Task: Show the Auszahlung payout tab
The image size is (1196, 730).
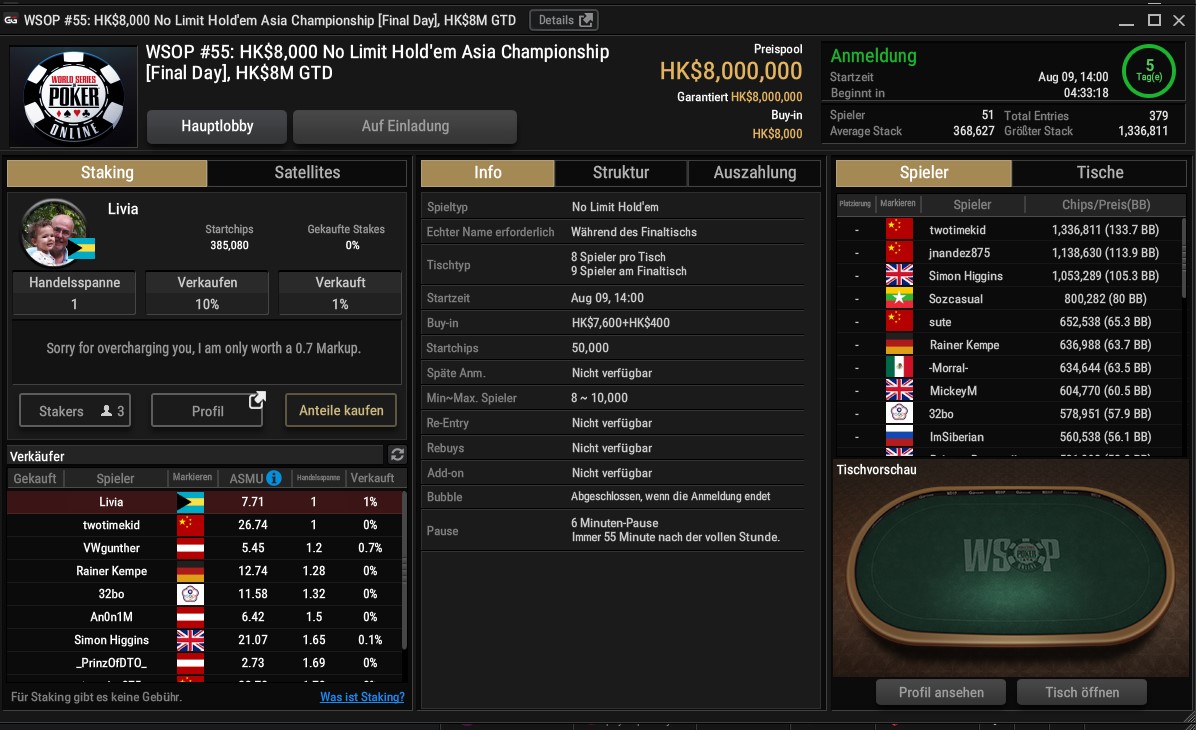Action: click(x=754, y=172)
